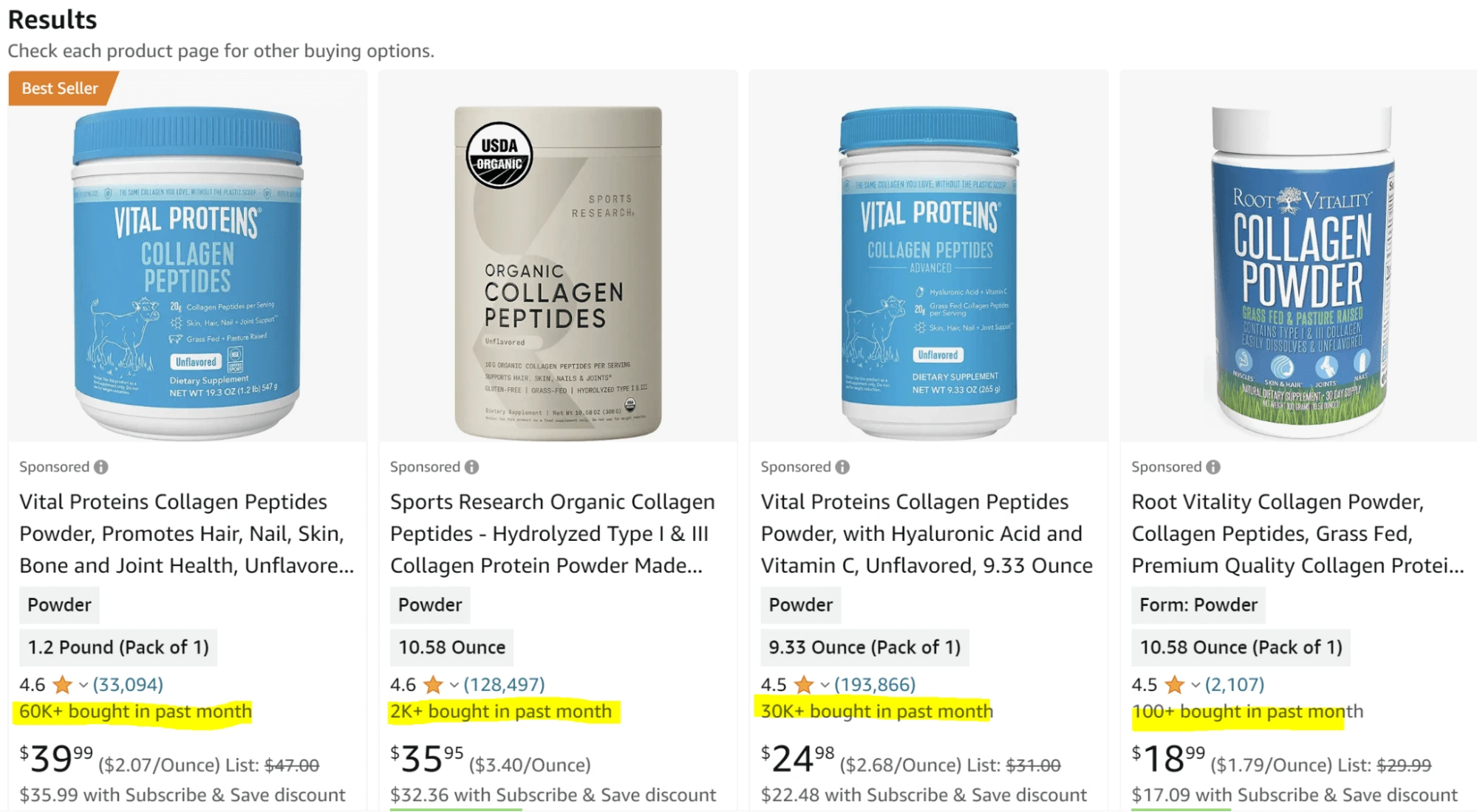This screenshot has width=1477, height=812.
Task: Click the info icon next to Sponsored on third listing
Action: [844, 466]
